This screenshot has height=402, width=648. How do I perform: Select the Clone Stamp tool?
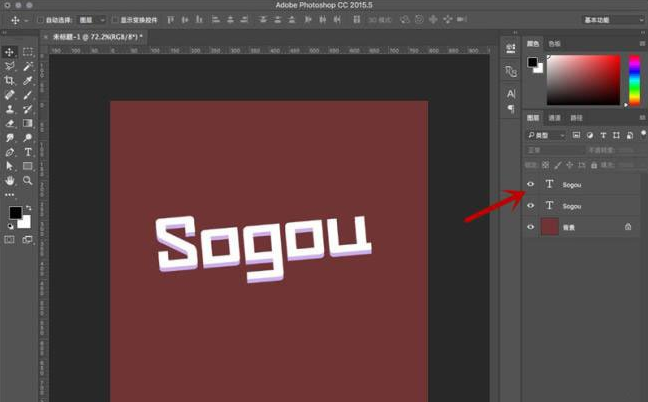pos(10,109)
